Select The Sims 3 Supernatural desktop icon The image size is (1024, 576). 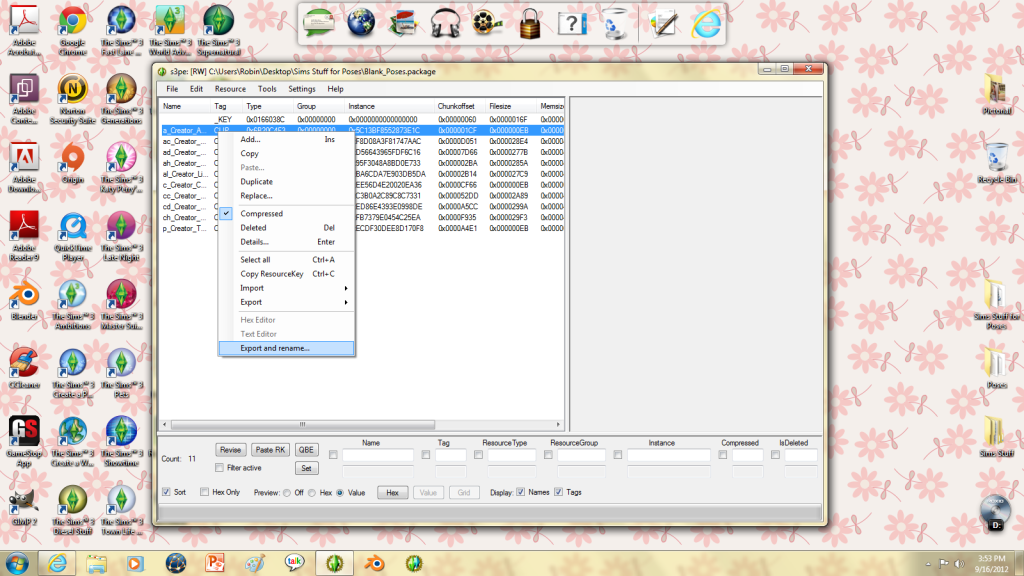(x=219, y=31)
